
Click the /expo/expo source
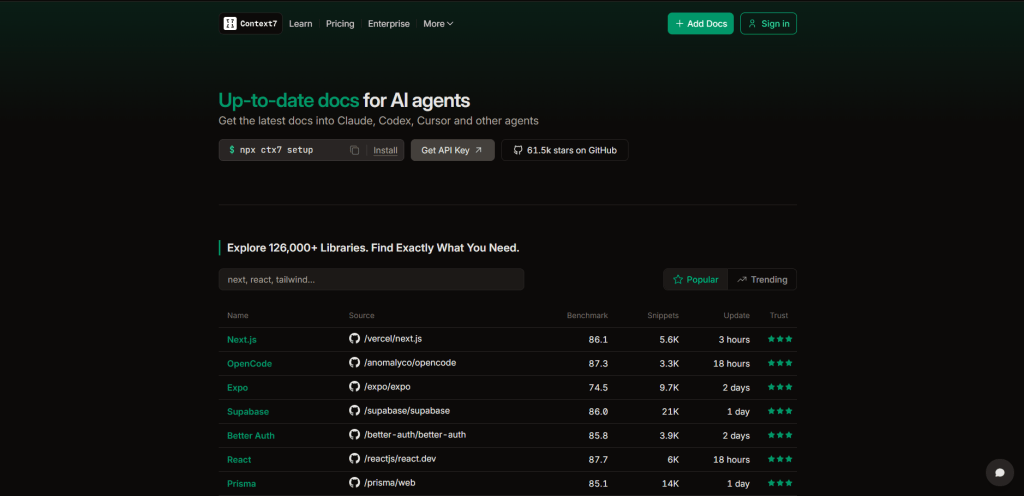point(387,386)
